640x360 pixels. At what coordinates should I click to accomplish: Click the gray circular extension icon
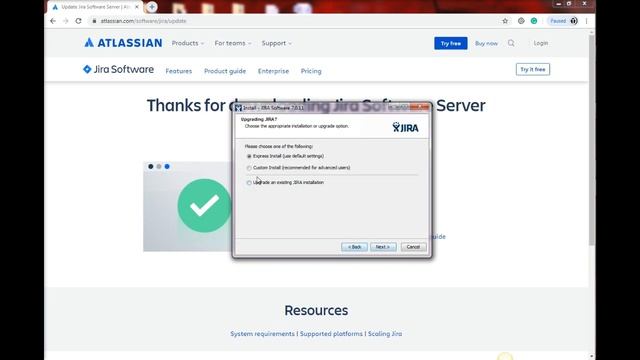click(521, 21)
